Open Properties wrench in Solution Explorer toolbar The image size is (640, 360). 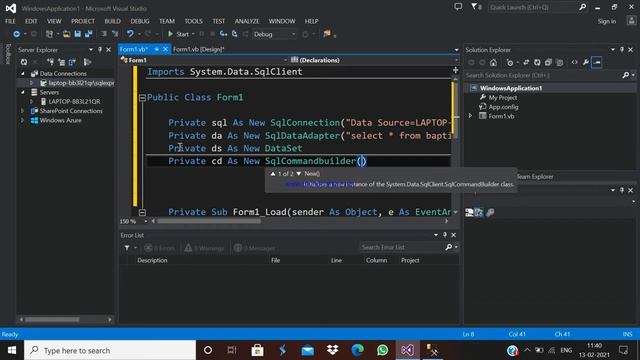[x=586, y=62]
